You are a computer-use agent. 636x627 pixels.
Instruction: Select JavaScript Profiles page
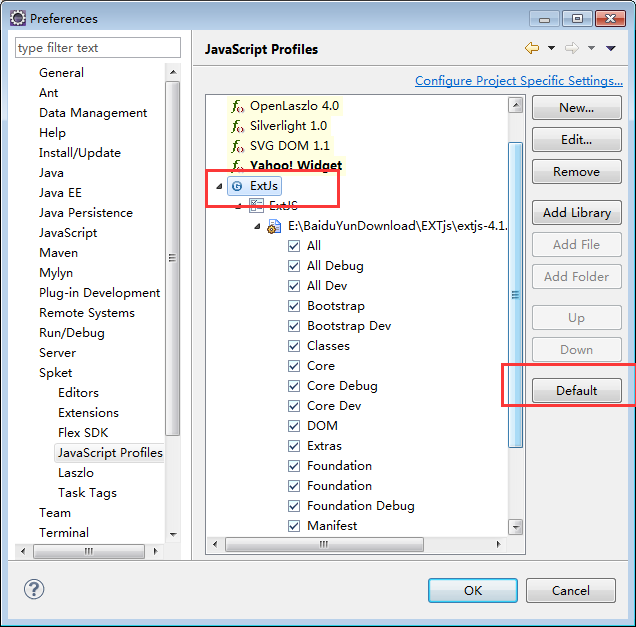tap(110, 453)
